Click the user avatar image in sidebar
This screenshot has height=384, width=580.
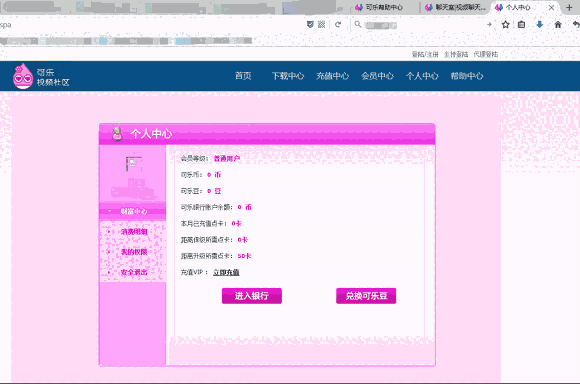[x=134, y=164]
